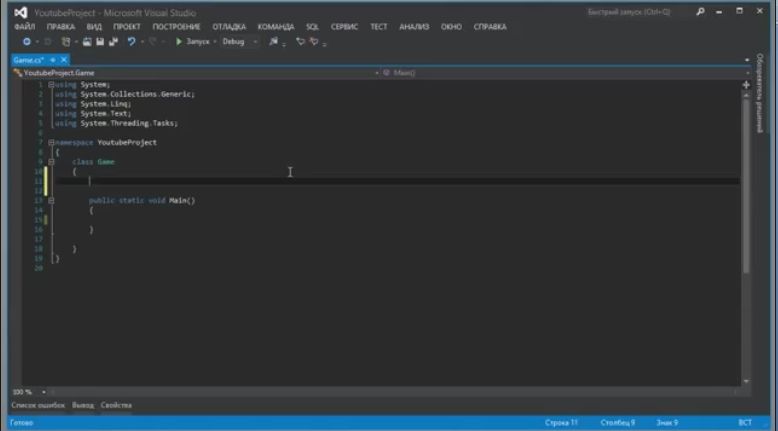Viewport: 778px width, 431px height.
Task: Open the 100 % zoom level dropdown
Action: tap(44, 392)
